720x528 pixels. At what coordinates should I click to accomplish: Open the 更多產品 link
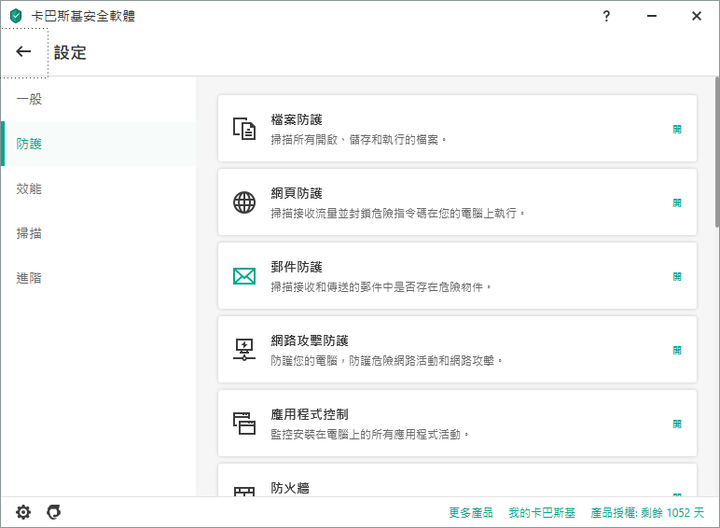tap(471, 512)
